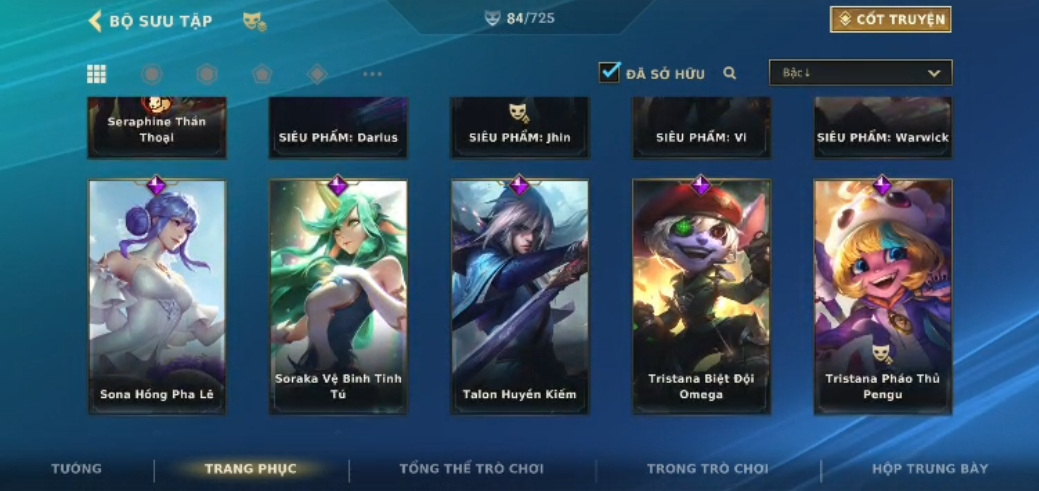This screenshot has width=1039, height=491.
Task: Open the Trong Trò Chơi tab
Action: click(x=708, y=469)
